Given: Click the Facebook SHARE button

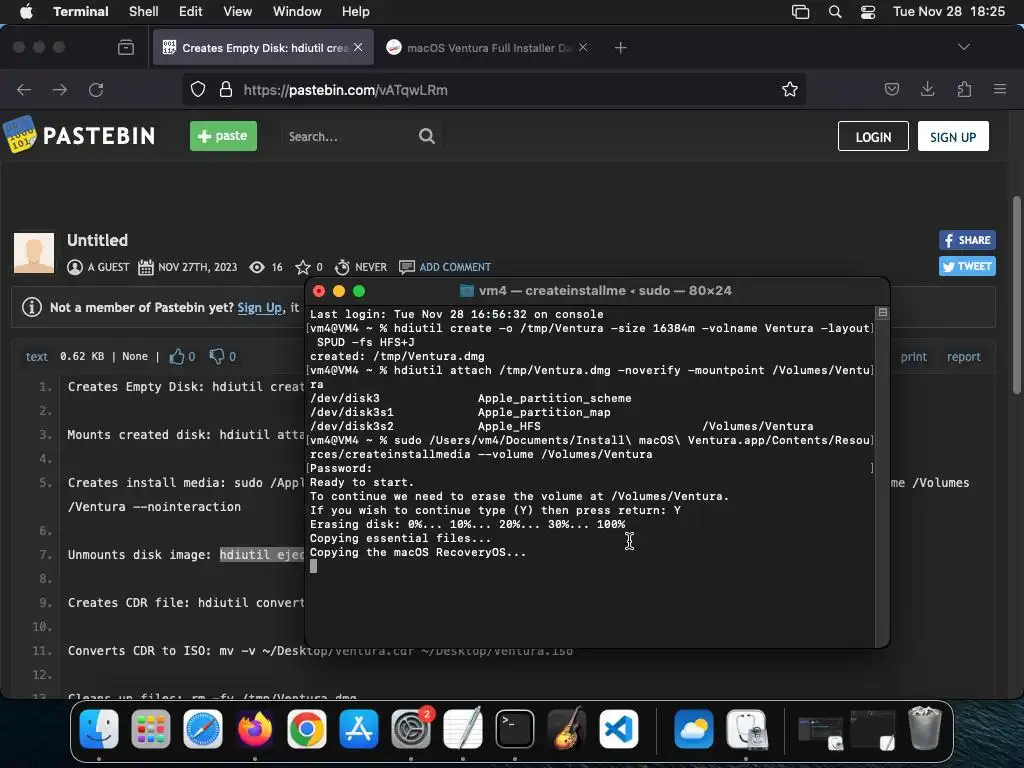Looking at the screenshot, I should coord(967,240).
